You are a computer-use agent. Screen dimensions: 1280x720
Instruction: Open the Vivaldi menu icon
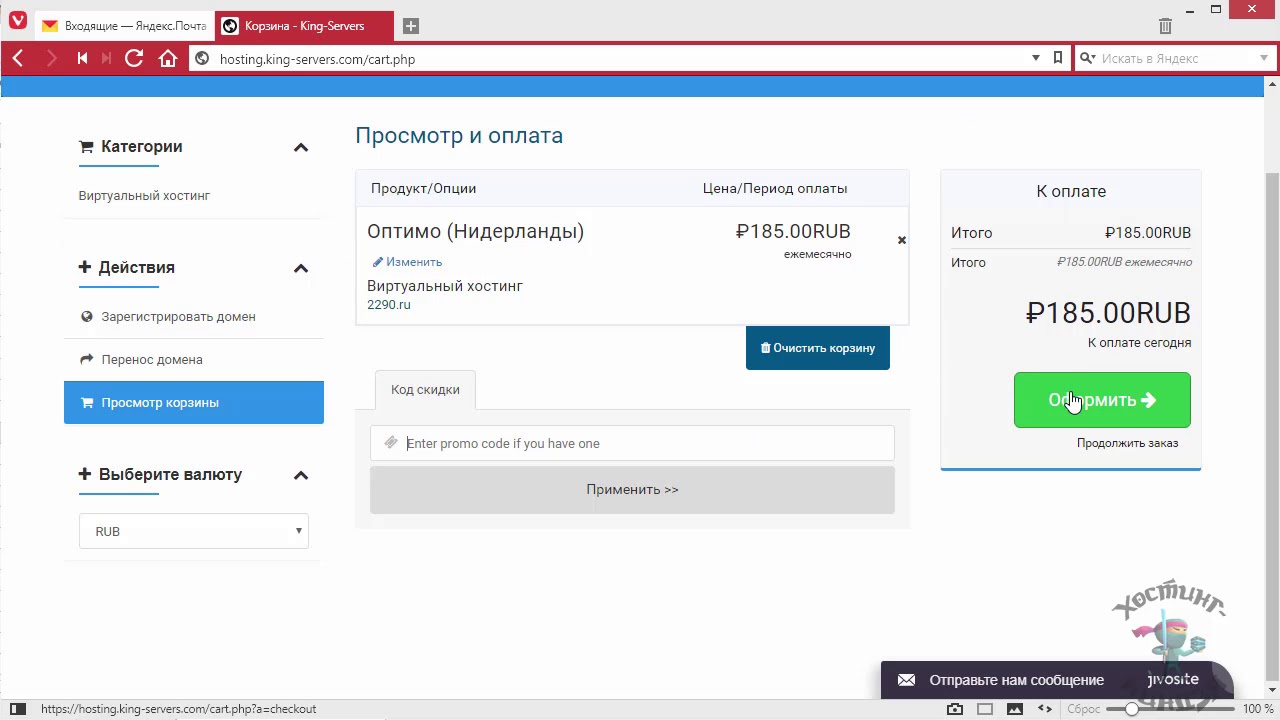point(17,21)
